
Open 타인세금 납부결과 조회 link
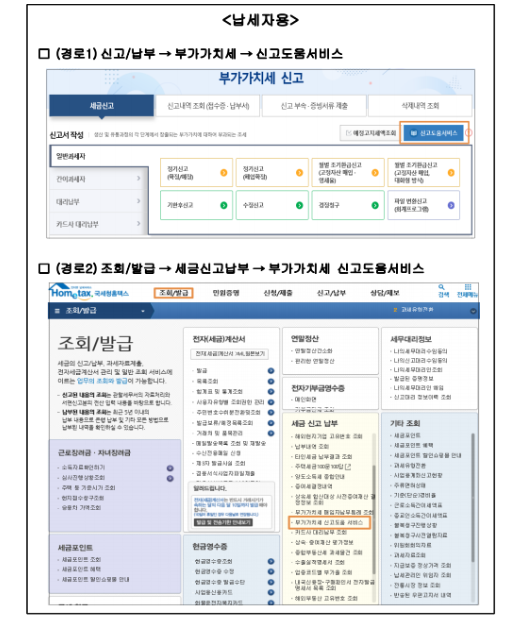(x=323, y=456)
